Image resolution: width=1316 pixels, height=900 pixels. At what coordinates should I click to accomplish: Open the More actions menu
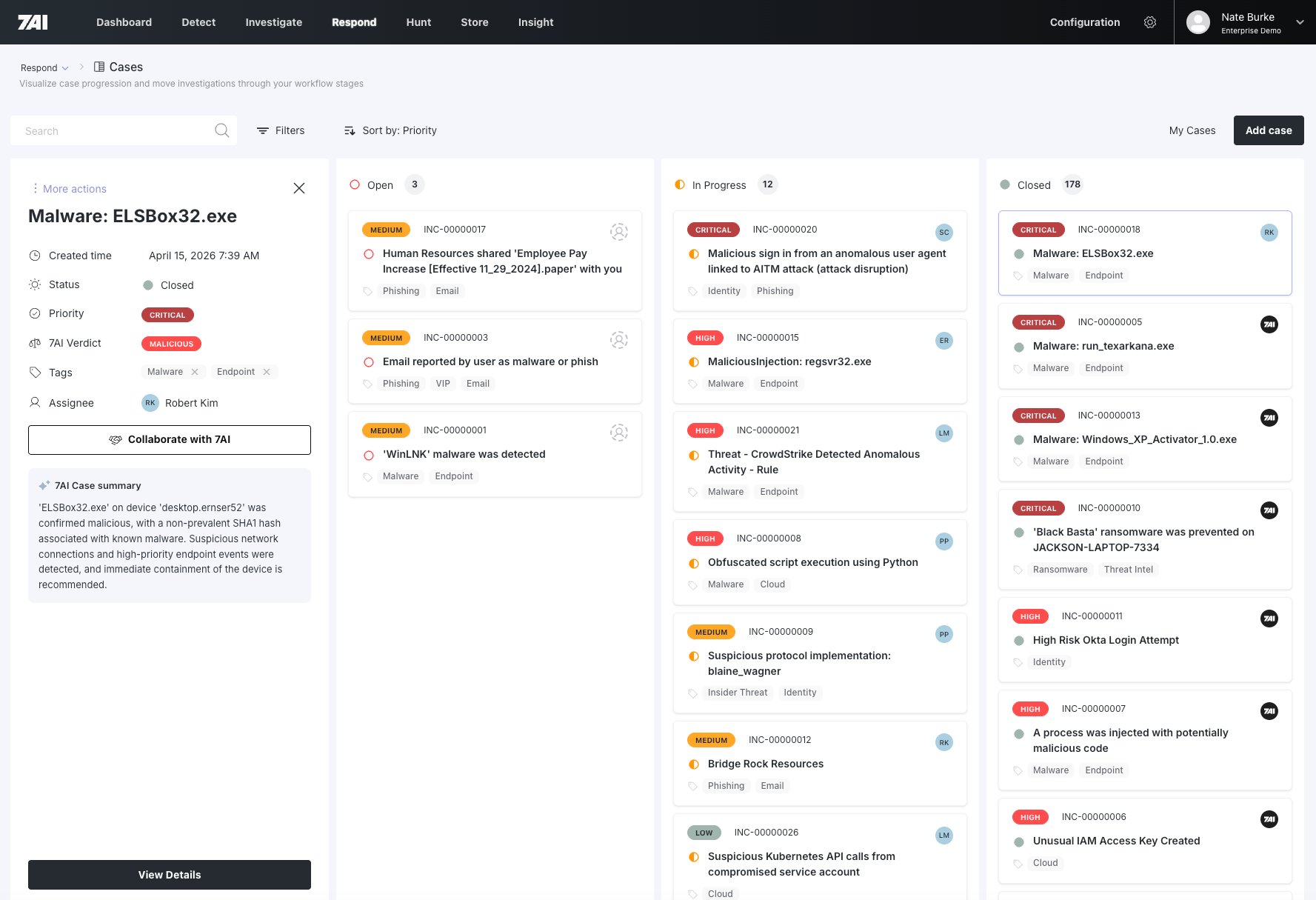(x=69, y=189)
